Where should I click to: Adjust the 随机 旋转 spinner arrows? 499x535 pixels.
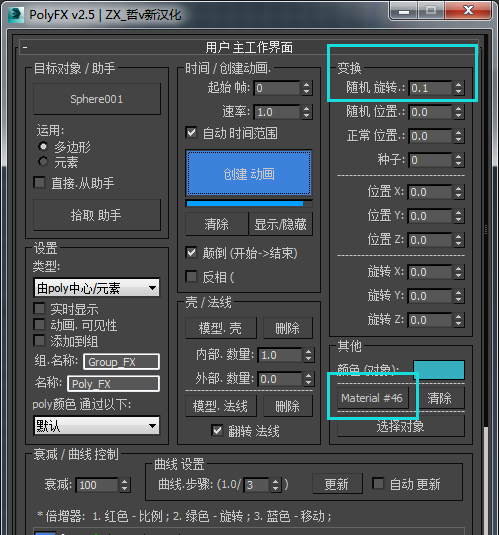[458, 88]
